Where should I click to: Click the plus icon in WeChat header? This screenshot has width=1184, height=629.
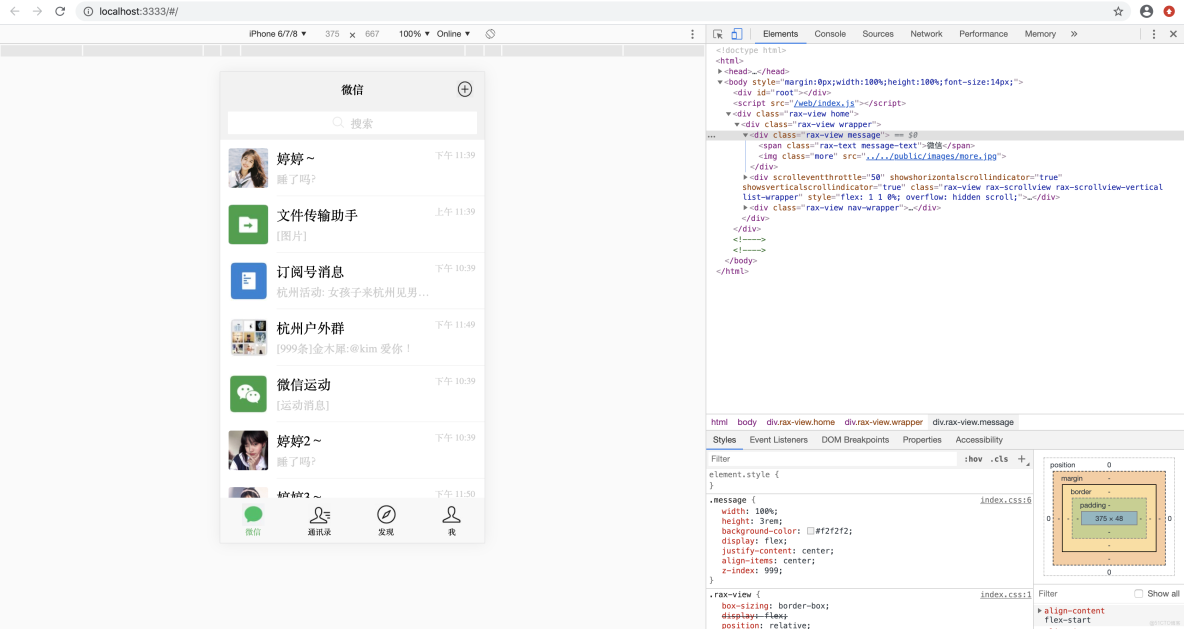pyautogui.click(x=464, y=89)
